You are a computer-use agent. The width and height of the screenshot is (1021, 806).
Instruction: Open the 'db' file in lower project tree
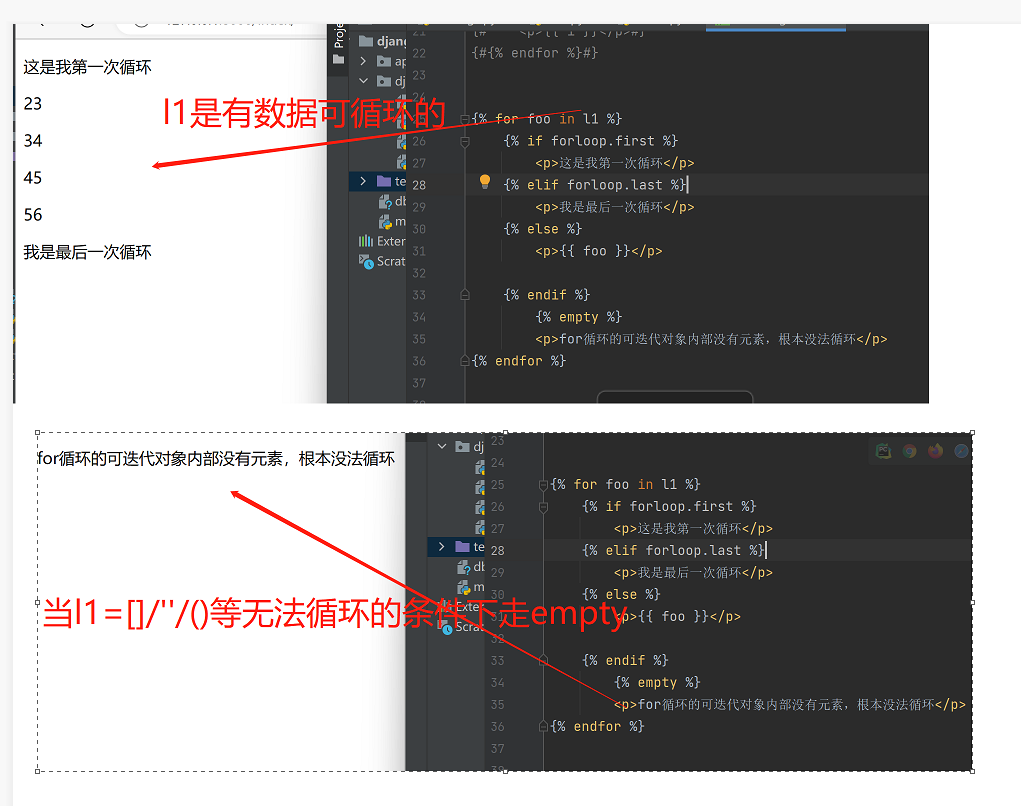point(471,567)
